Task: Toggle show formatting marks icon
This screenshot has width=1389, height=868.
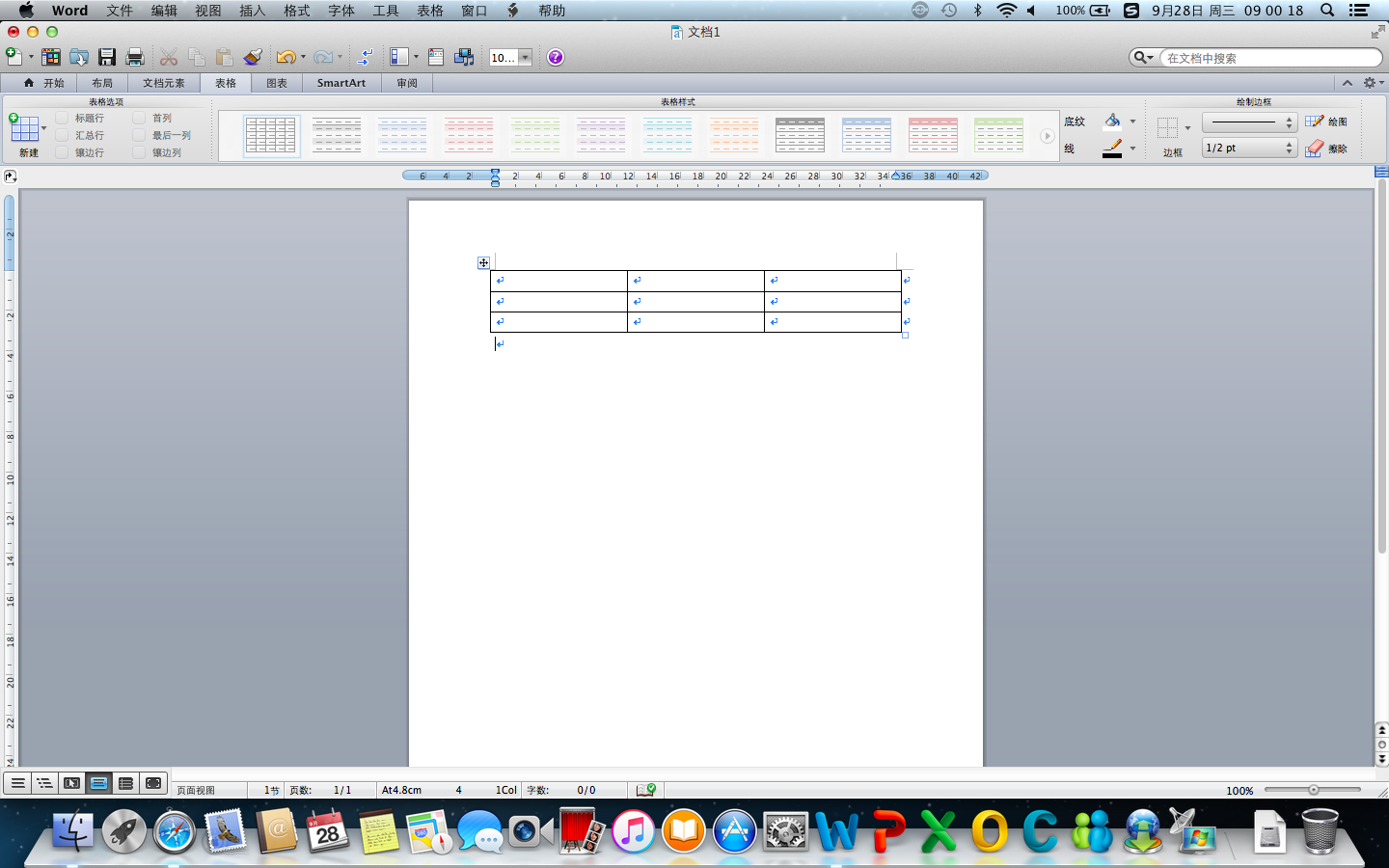Action: pos(365,57)
